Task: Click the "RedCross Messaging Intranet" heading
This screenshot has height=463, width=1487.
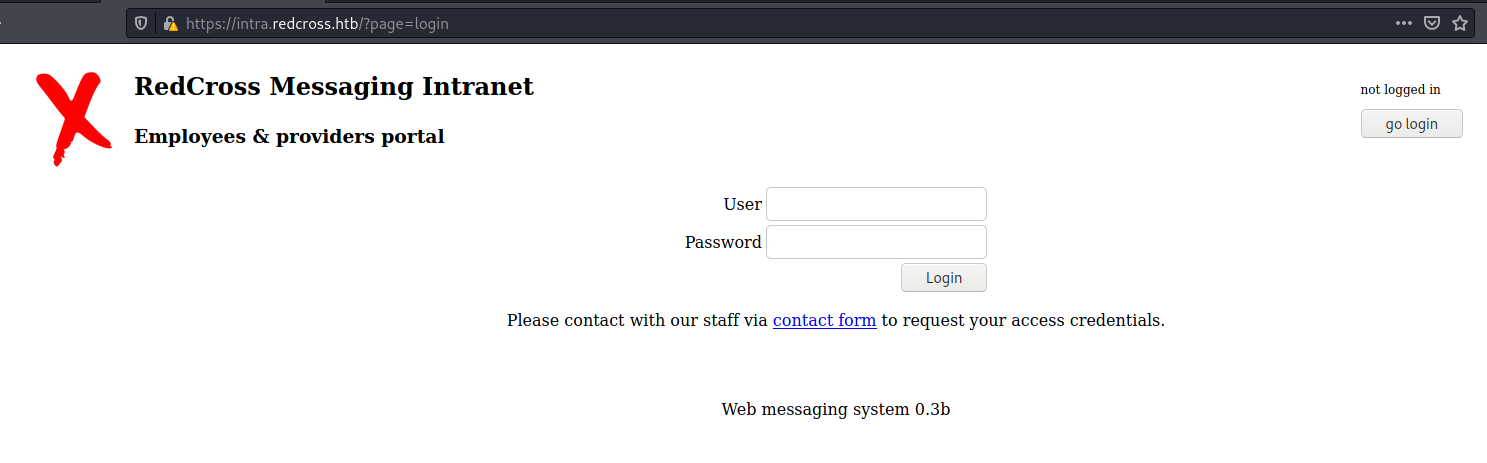Action: [x=334, y=87]
